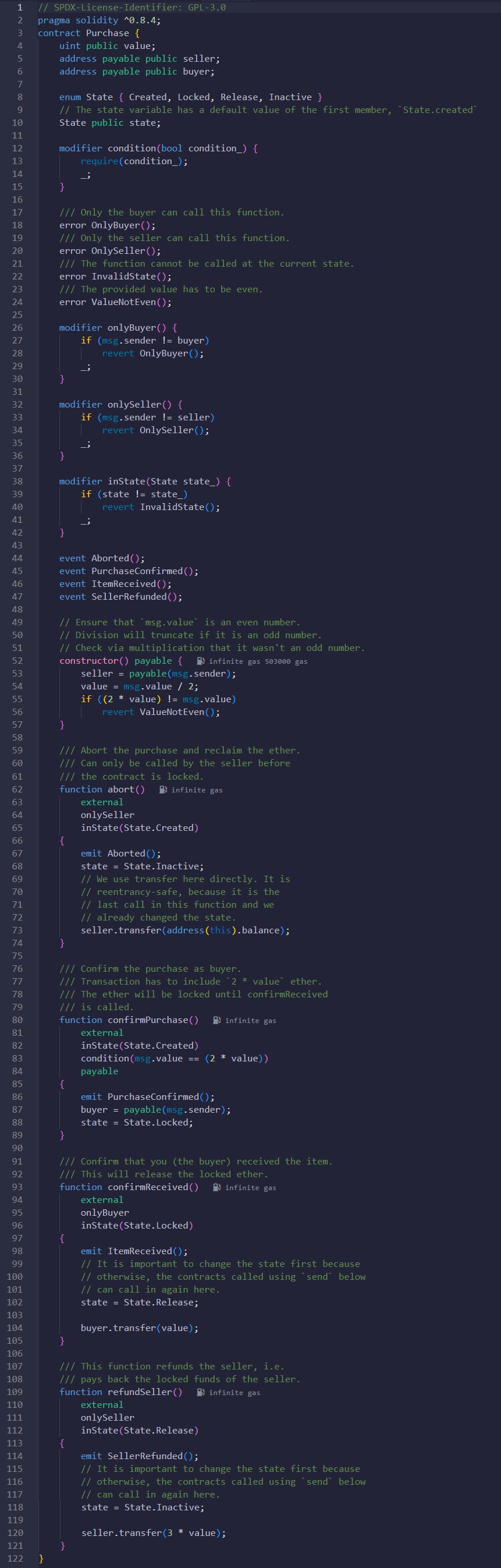The width and height of the screenshot is (501, 1568).
Task: Click line number 1 in the gutter
Action: 19,8
